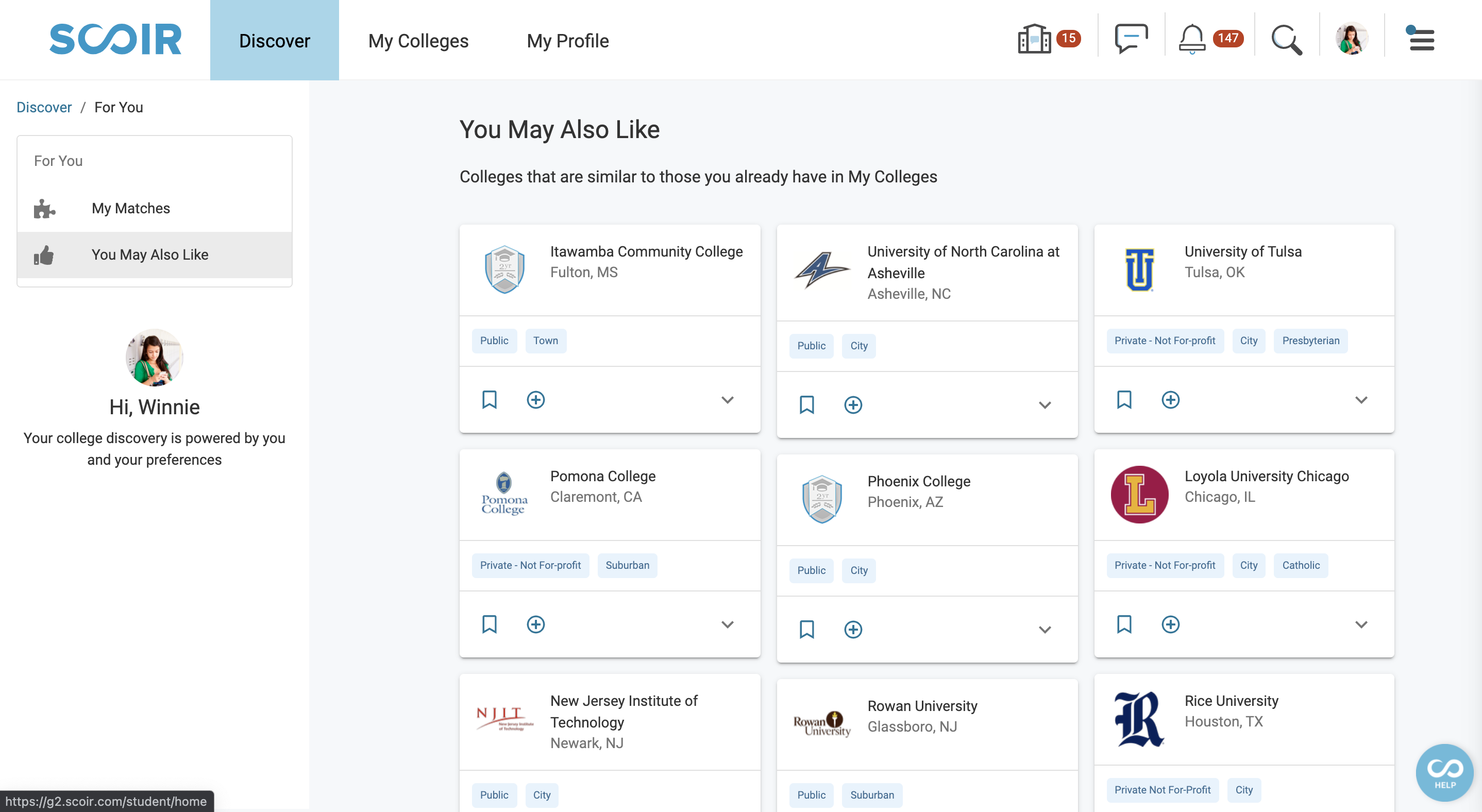Bookmark University of Tulsa
1482x812 pixels.
(1124, 400)
